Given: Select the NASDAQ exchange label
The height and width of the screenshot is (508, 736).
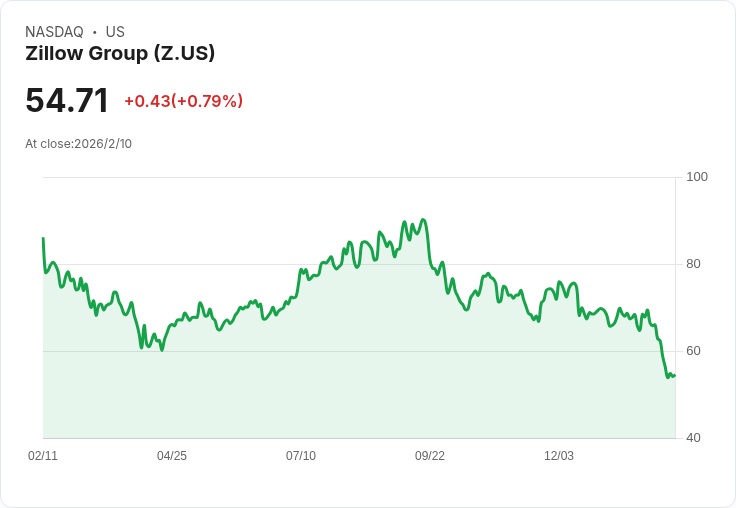Looking at the screenshot, I should click(x=54, y=32).
